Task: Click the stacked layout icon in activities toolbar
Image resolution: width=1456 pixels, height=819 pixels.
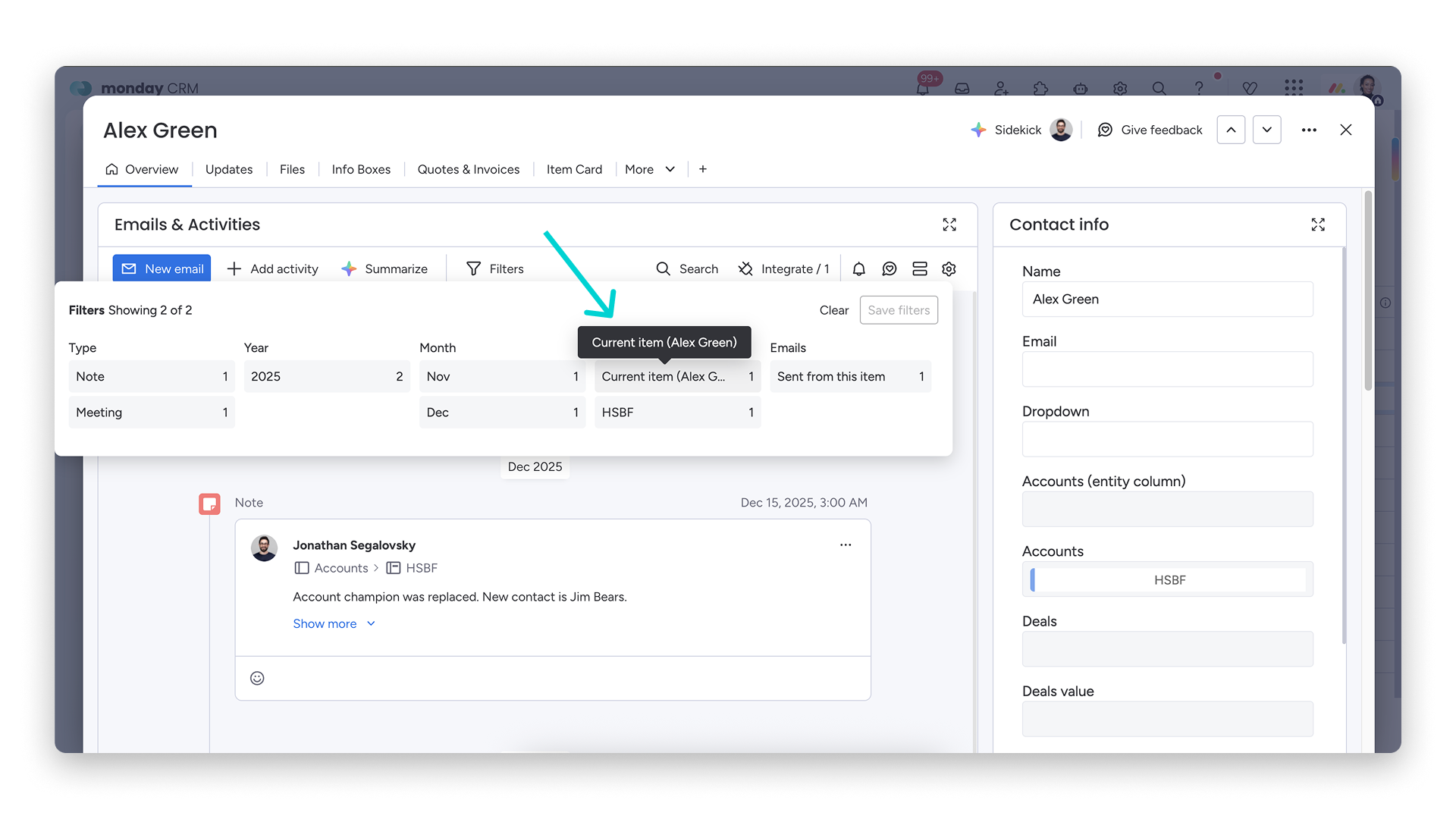Action: 920,268
